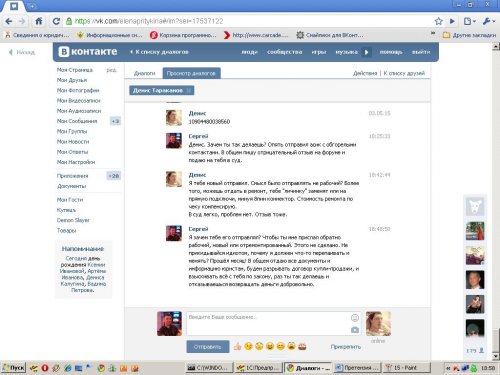Click the camera attach-photo icon
This screenshot has width=500, height=375.
pyautogui.click(x=355, y=330)
